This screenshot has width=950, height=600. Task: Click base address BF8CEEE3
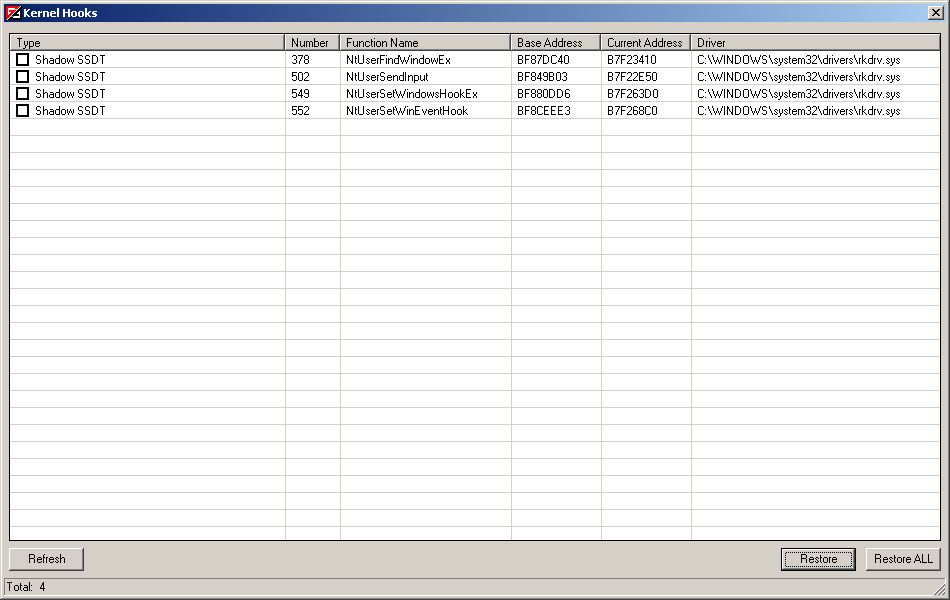[x=544, y=110]
